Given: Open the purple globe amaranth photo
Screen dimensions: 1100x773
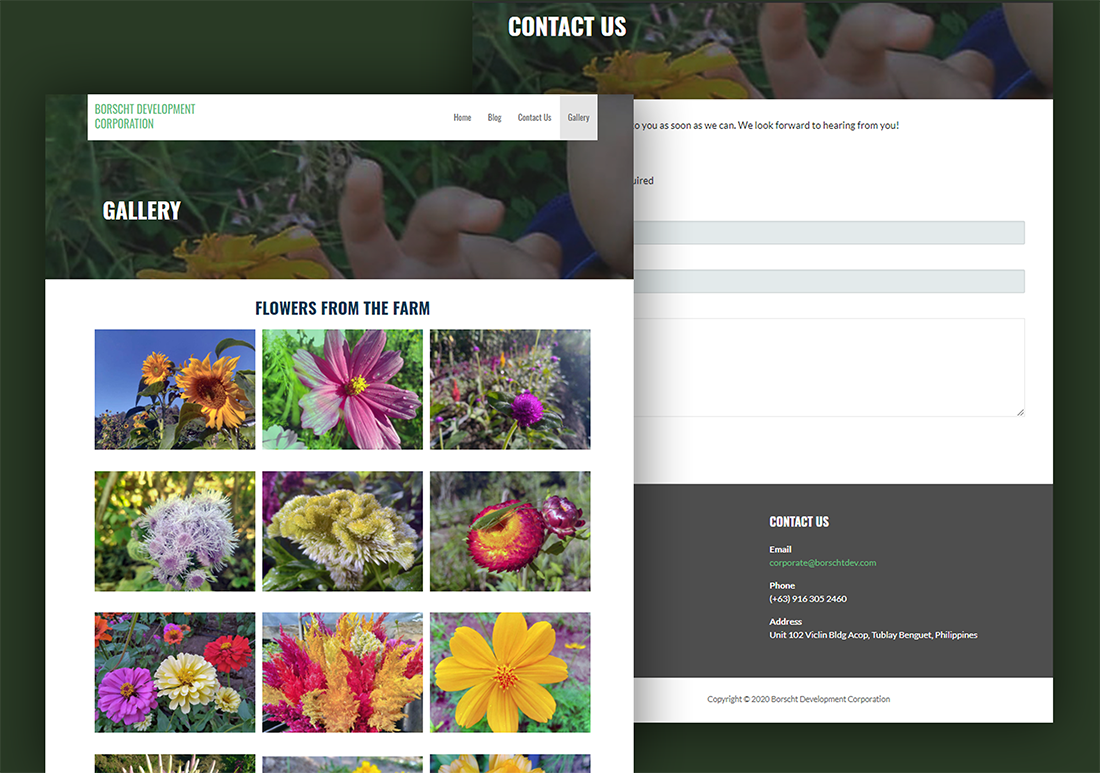Looking at the screenshot, I should 510,389.
